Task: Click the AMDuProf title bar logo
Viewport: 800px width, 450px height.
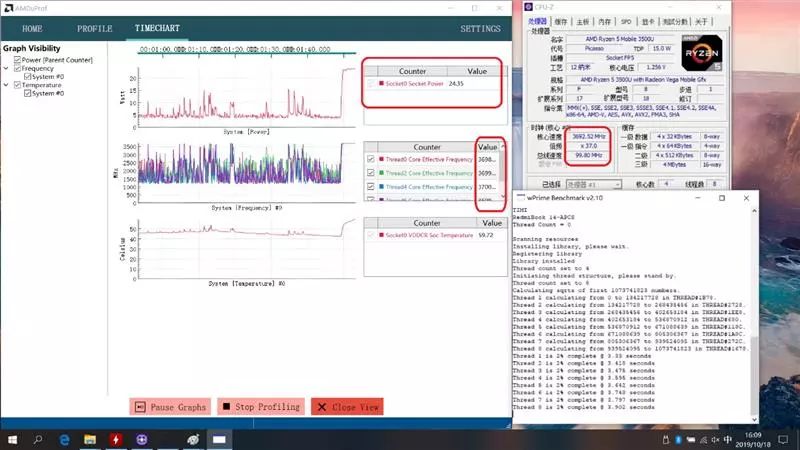Action: tap(9, 8)
